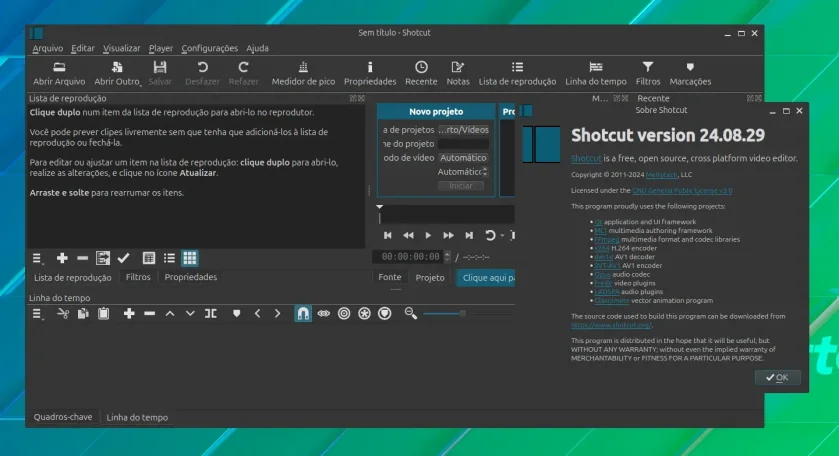Click the project name input field
The width and height of the screenshot is (840, 456).
point(463,144)
